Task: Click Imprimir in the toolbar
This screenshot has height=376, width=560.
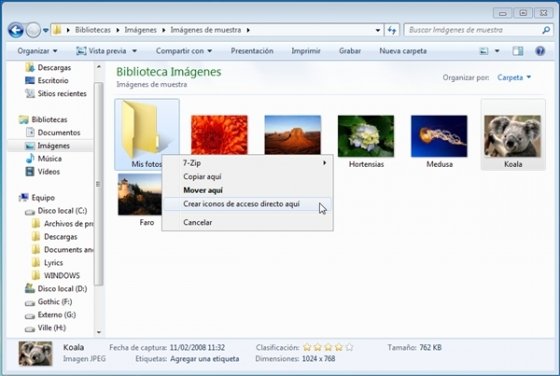Action: point(306,51)
